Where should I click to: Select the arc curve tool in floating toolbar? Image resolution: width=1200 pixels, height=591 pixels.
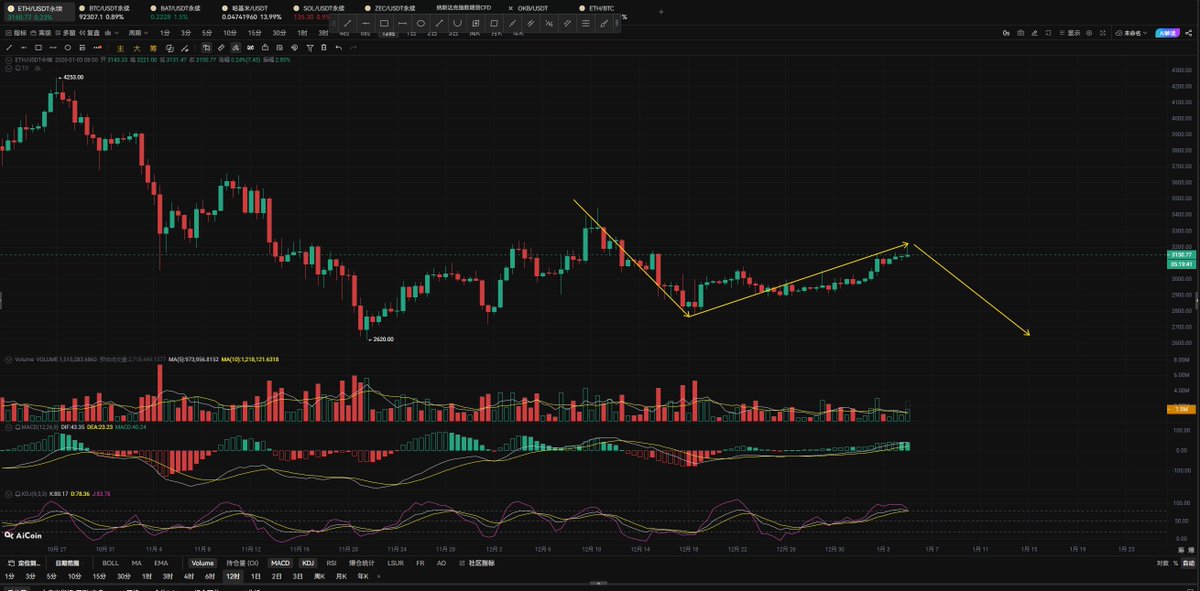coord(457,23)
